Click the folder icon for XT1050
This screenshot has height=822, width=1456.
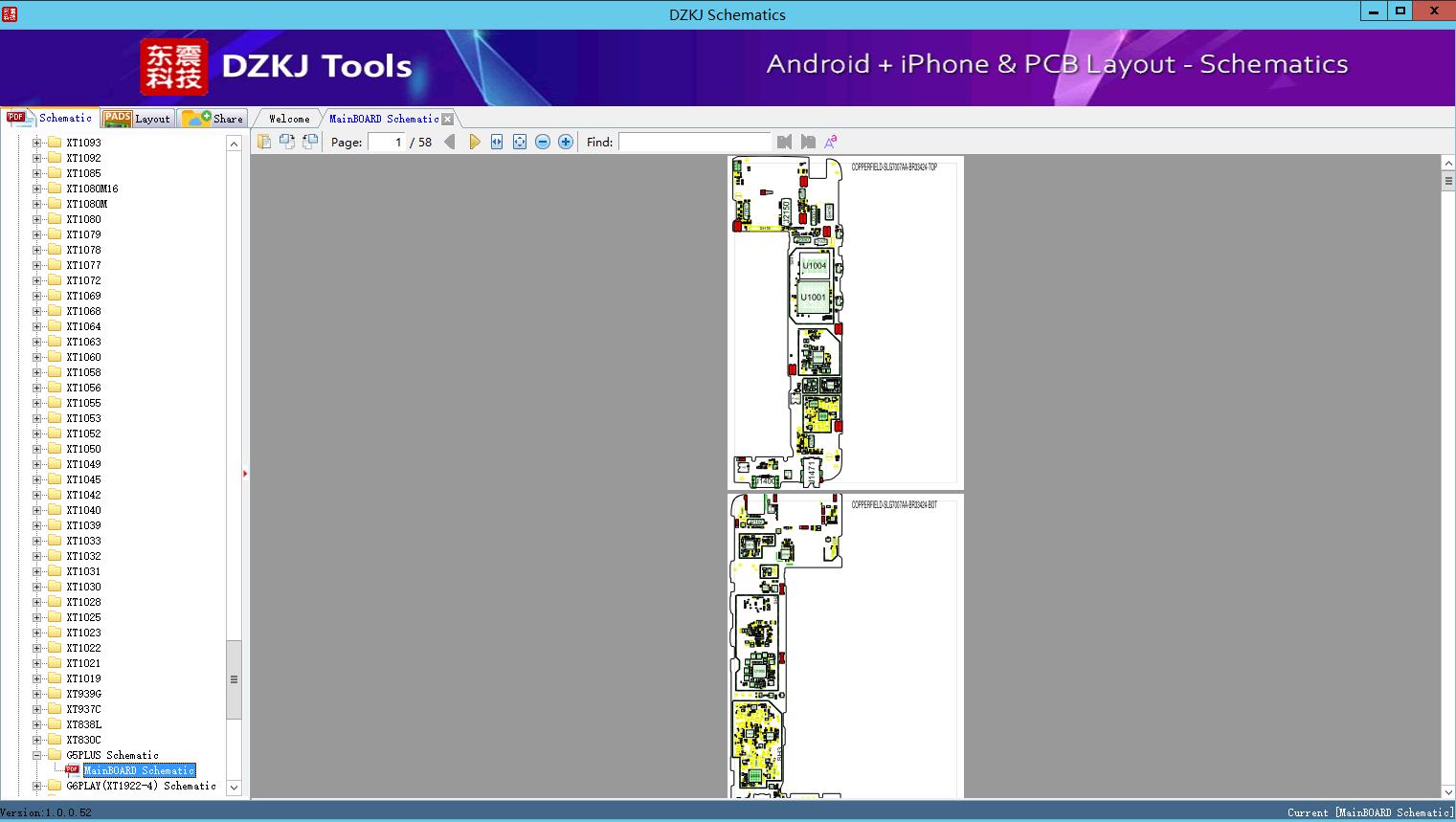55,449
